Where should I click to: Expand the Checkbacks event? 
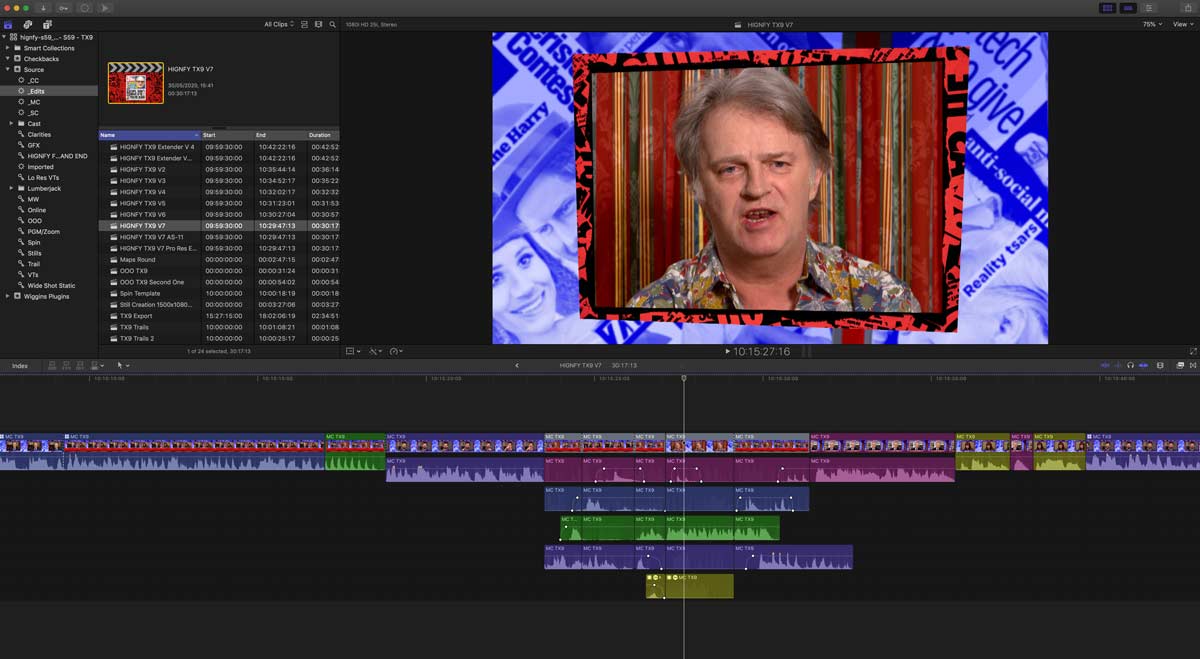(8, 59)
